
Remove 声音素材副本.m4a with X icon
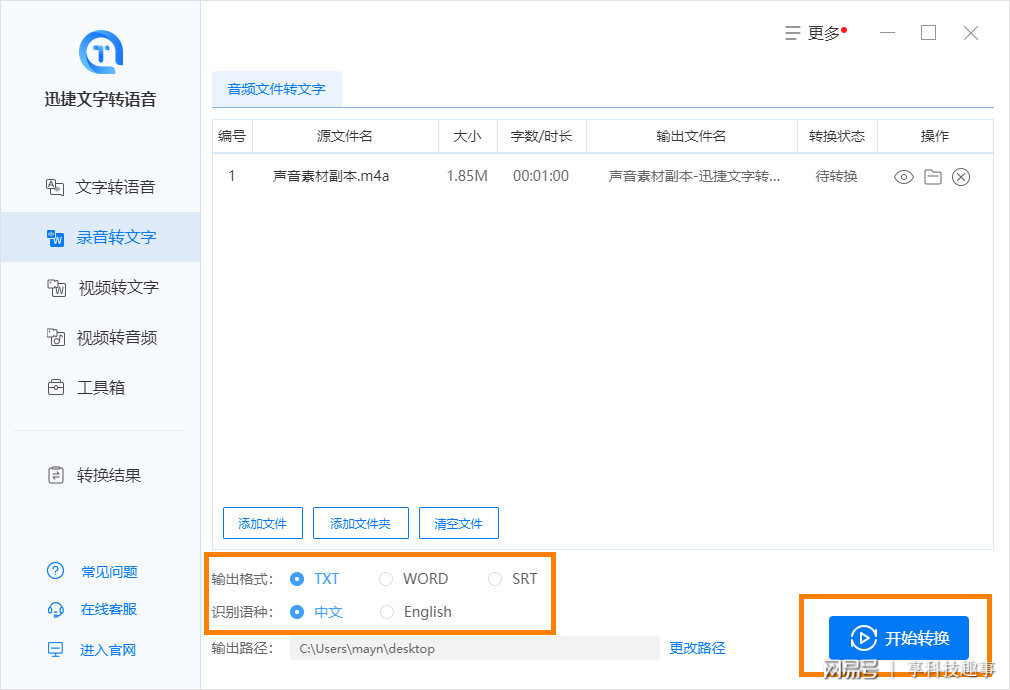[x=961, y=177]
